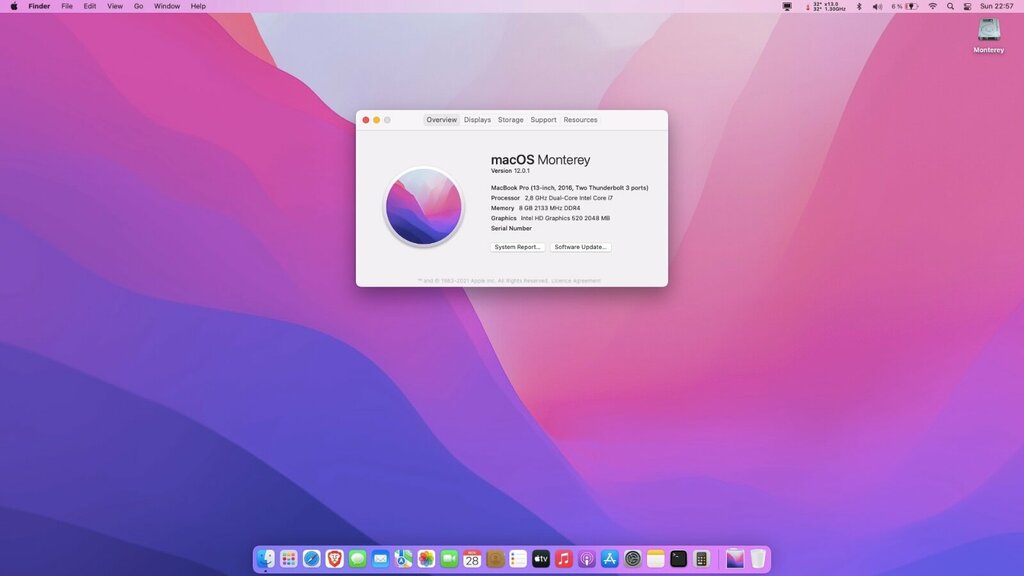Open the Licence Agreement link
The image size is (1024, 576).
click(577, 281)
